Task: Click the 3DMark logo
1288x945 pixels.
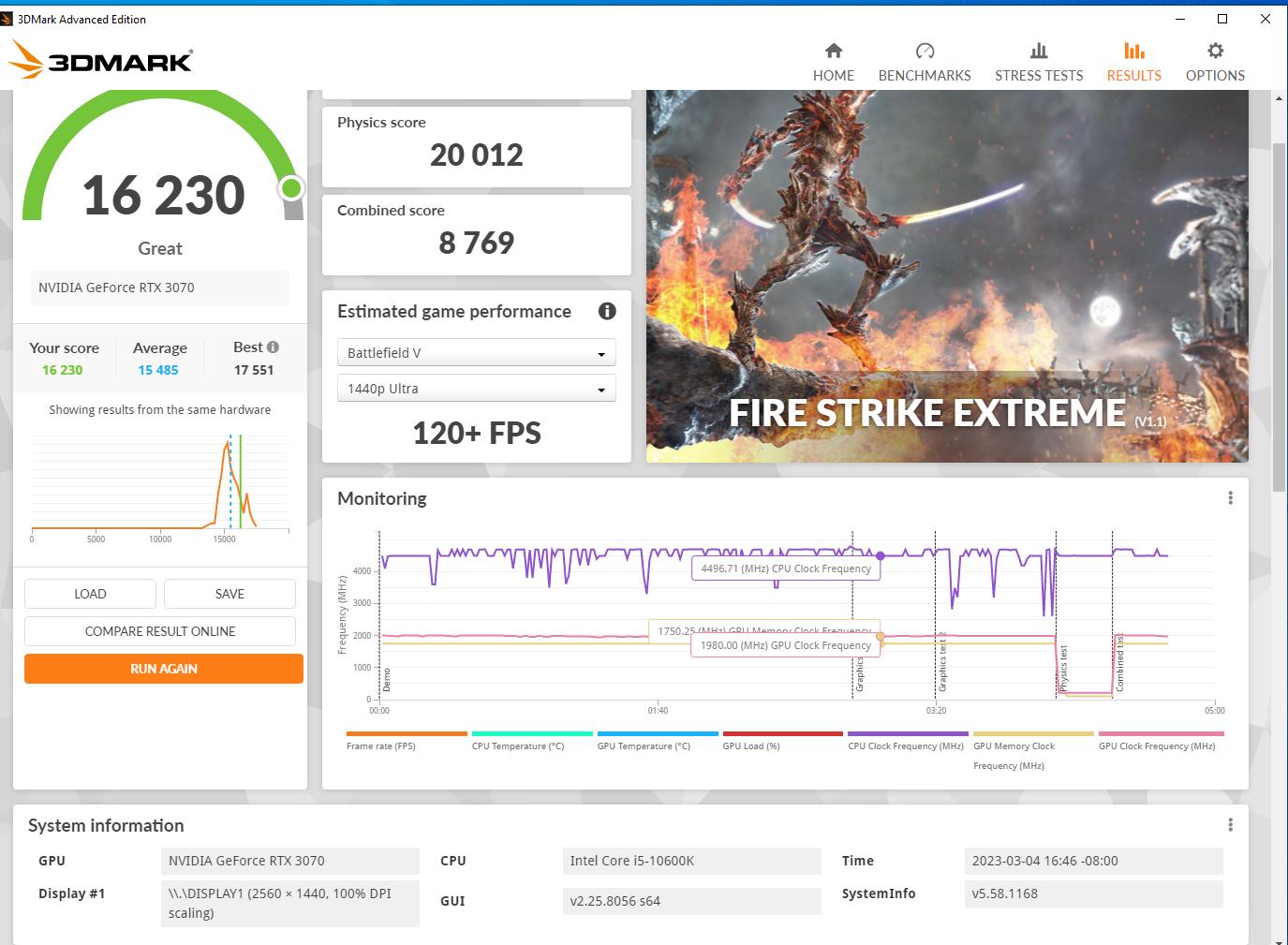Action: (99, 60)
